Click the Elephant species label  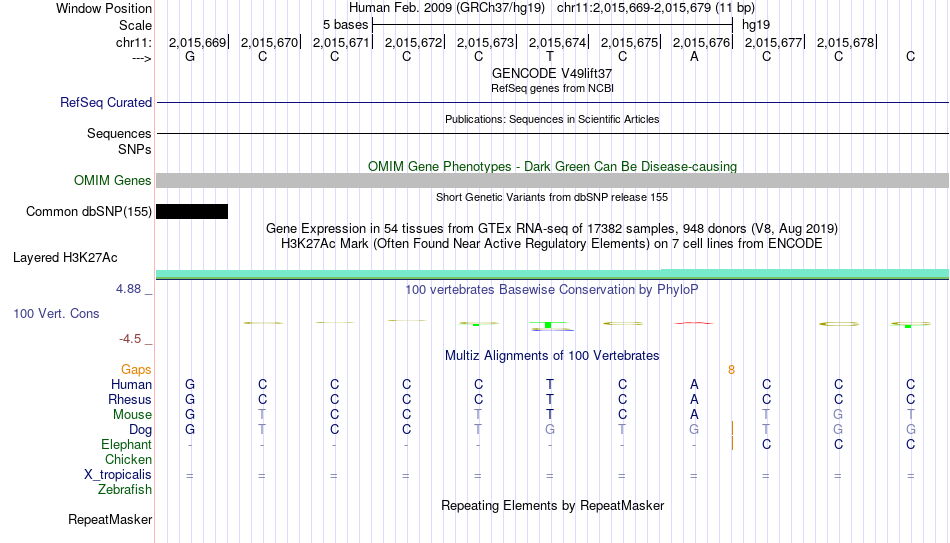126,444
